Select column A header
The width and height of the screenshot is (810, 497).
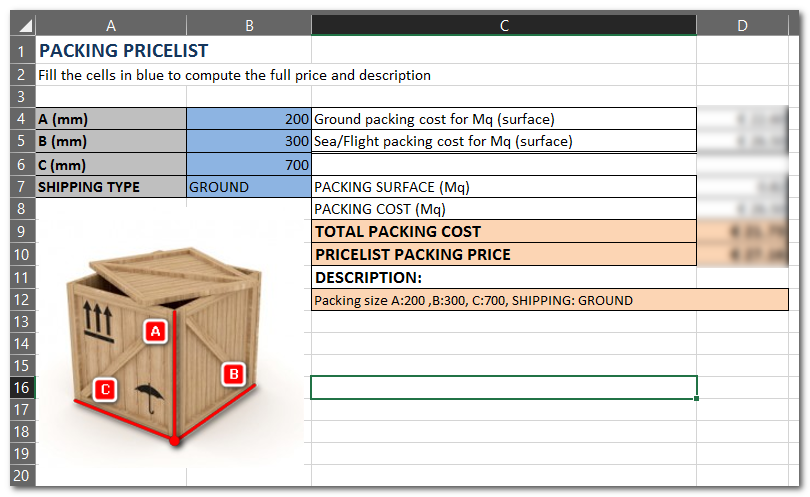pos(111,25)
